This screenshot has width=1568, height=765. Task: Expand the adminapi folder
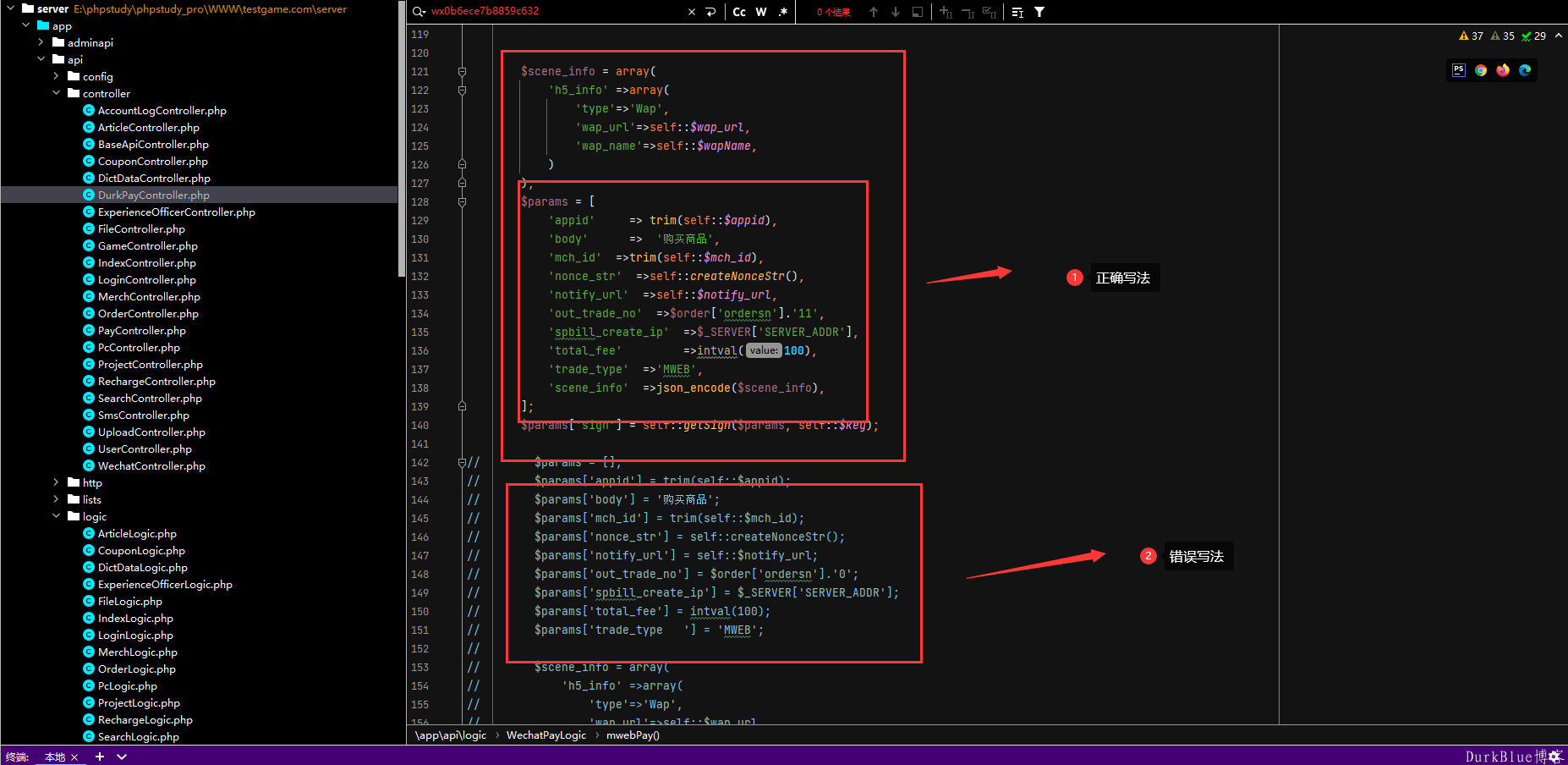pos(41,42)
